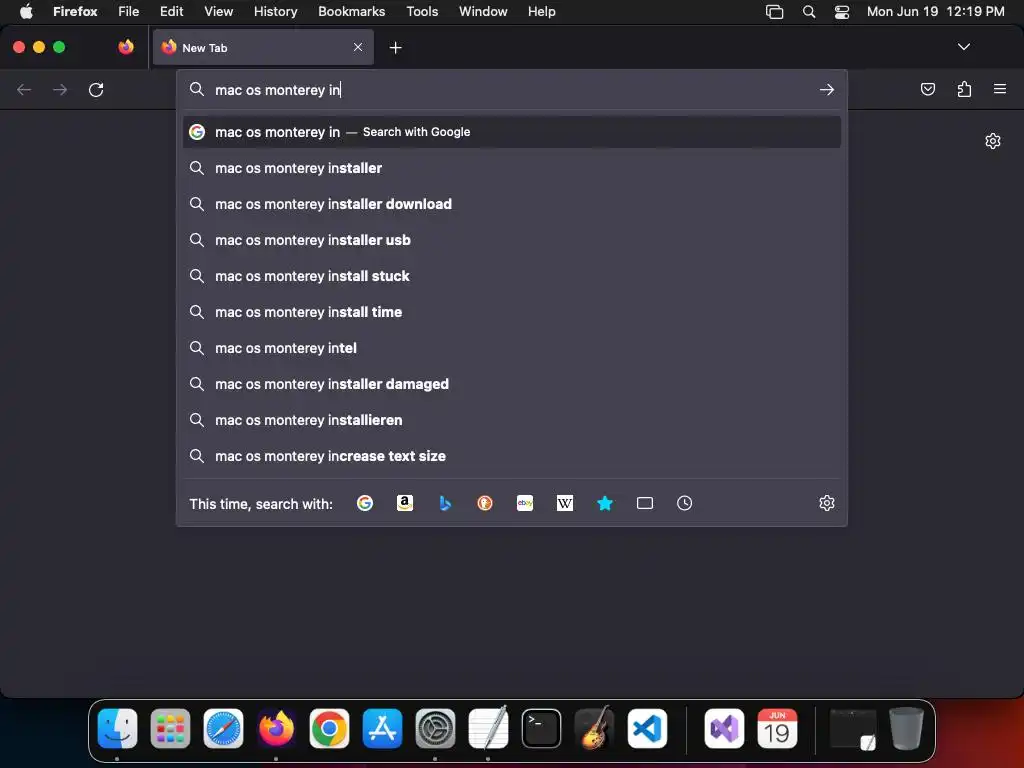Personalize new tab with gear icon
The image size is (1024, 768).
993,141
